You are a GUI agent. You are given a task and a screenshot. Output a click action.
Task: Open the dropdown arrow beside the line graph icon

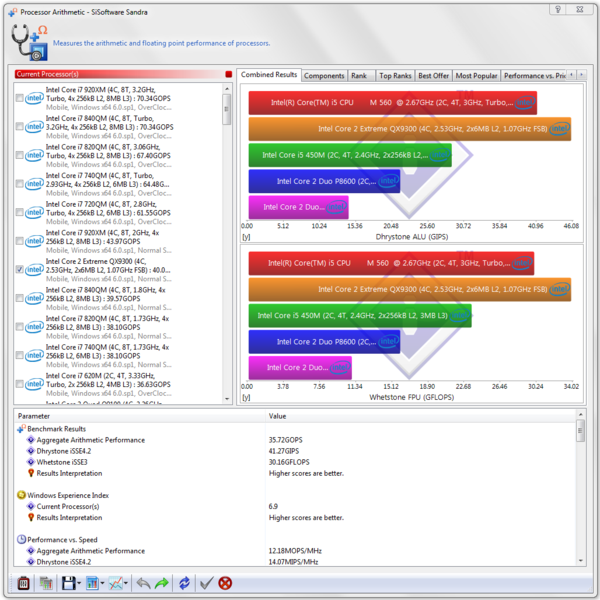(126, 584)
